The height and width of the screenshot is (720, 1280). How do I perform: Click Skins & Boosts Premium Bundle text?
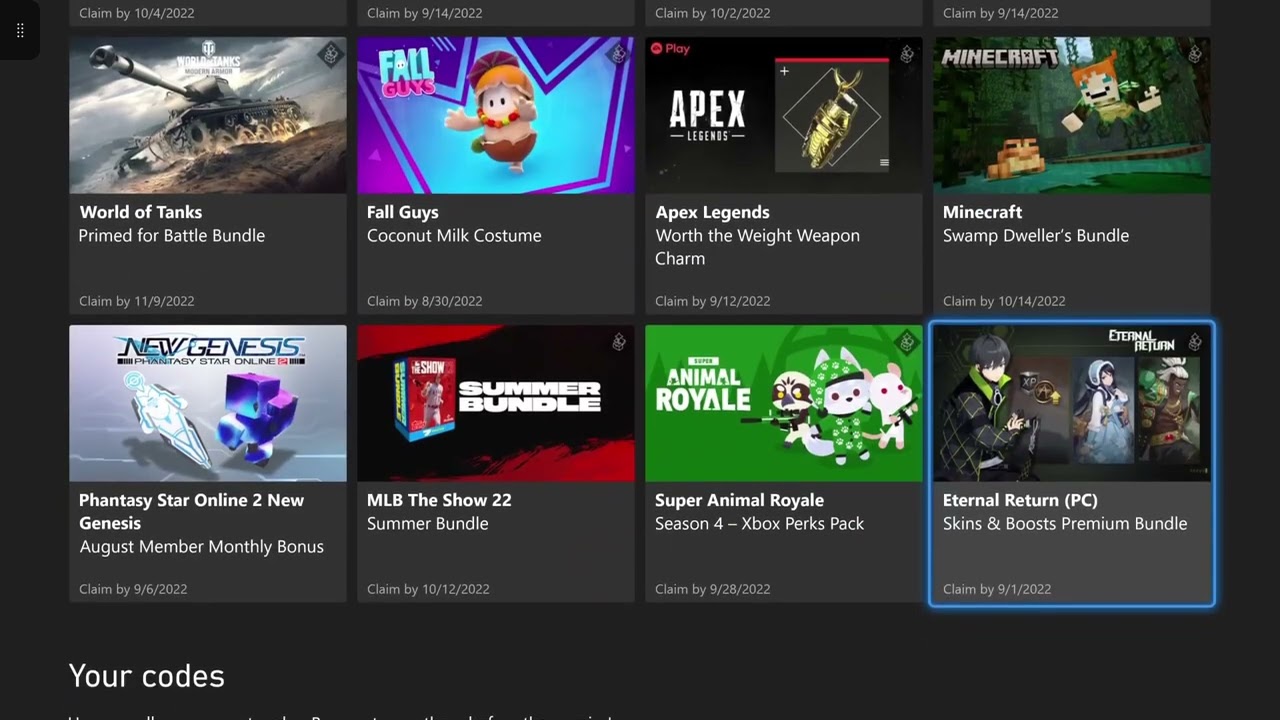pos(1065,524)
